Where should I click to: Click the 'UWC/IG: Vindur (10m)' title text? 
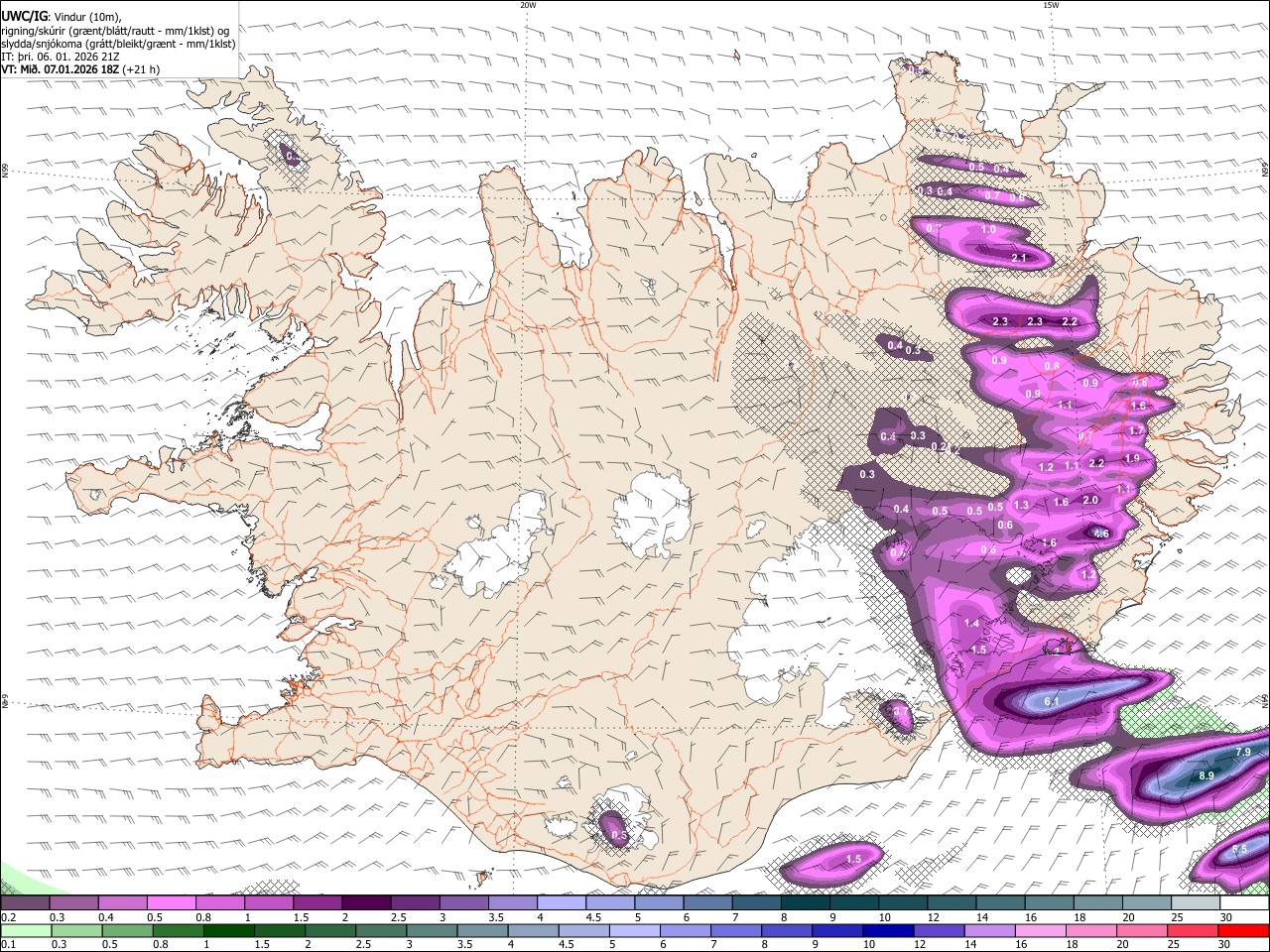[62, 17]
